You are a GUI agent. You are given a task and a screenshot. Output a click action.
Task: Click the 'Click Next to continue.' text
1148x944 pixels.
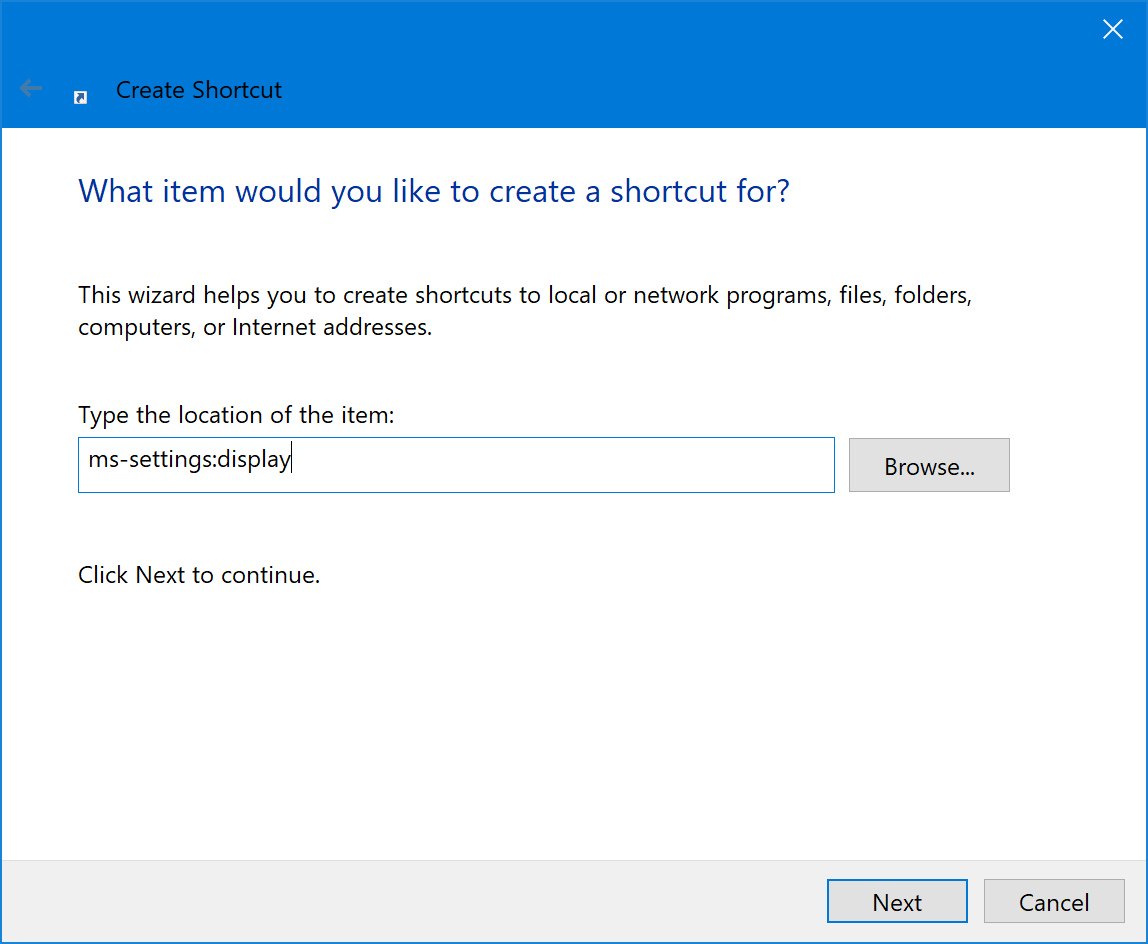pyautogui.click(x=199, y=575)
